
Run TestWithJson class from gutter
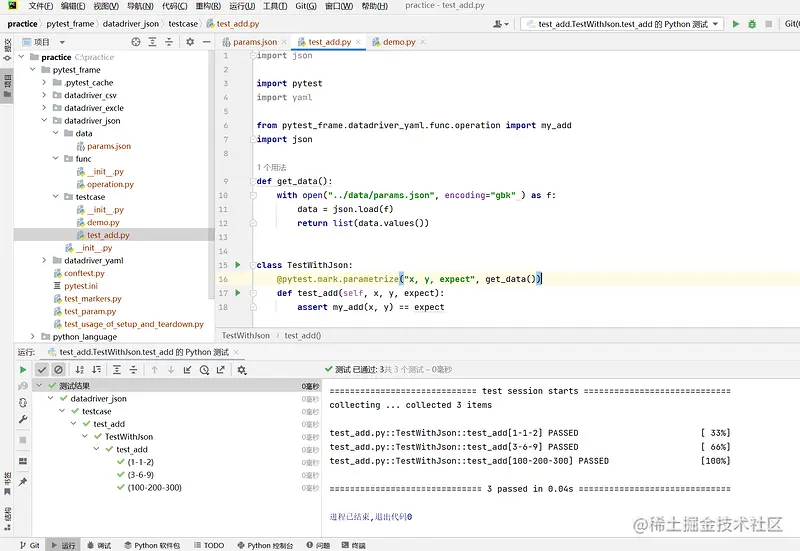(x=237, y=265)
